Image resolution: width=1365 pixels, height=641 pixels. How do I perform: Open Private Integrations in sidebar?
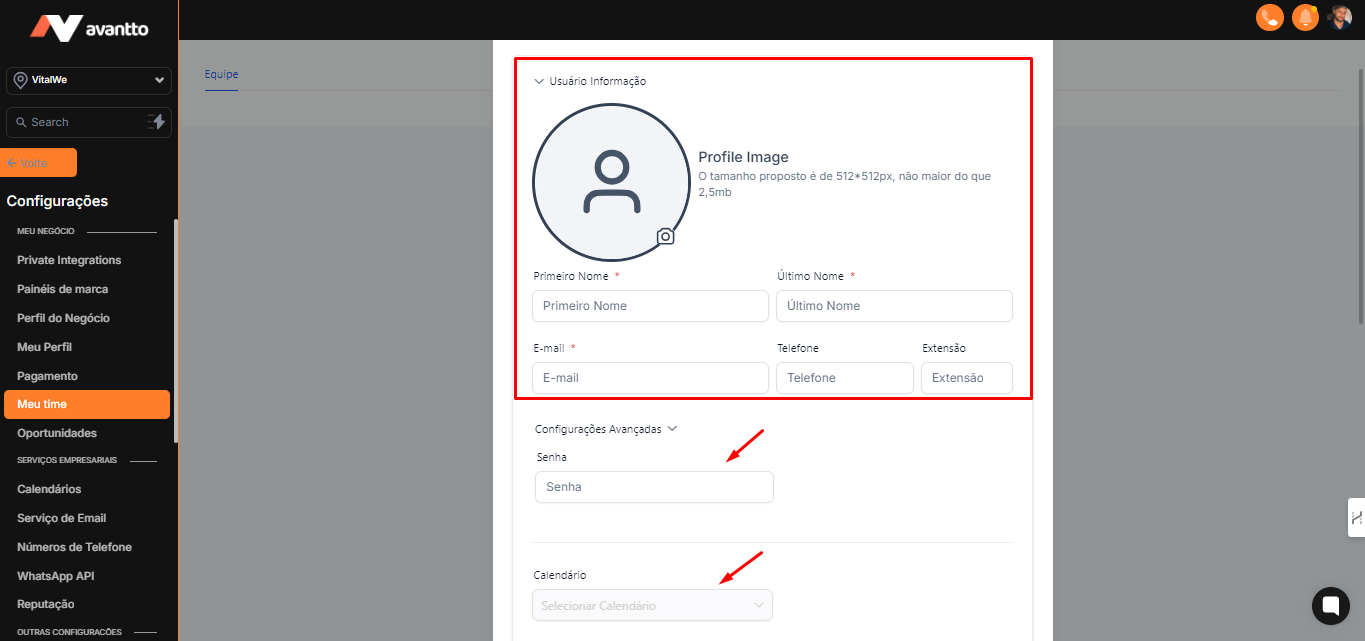[69, 260]
